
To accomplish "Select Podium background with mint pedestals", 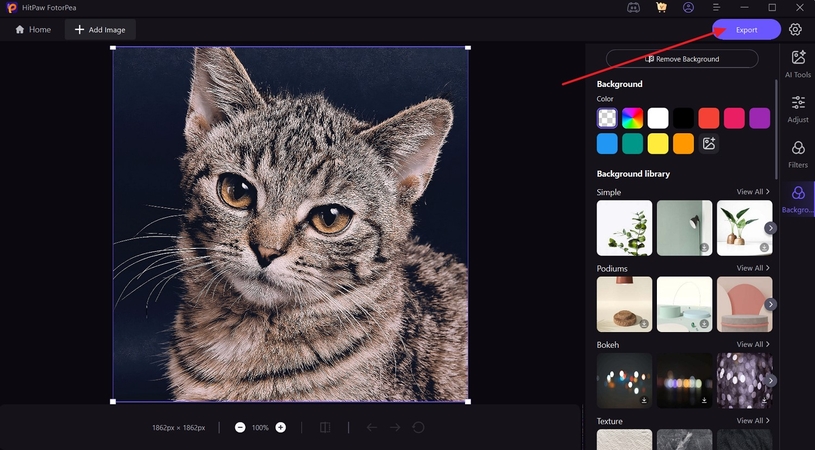I will point(685,305).
